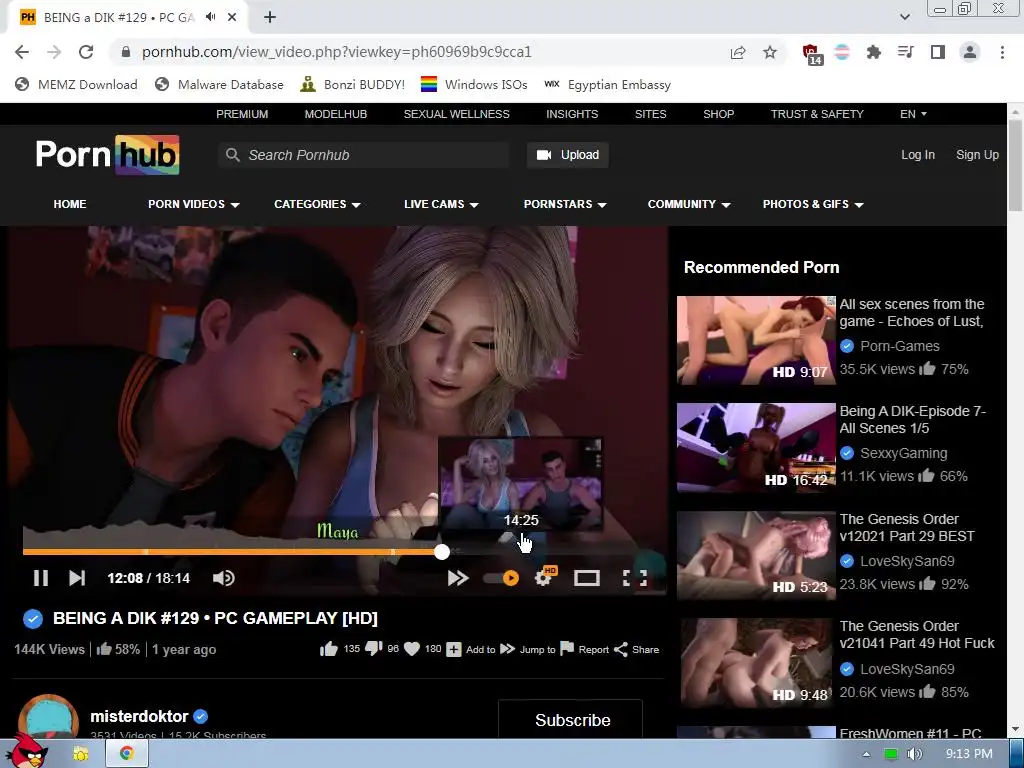Open the player quality settings gear
The width and height of the screenshot is (1024, 768).
(545, 577)
